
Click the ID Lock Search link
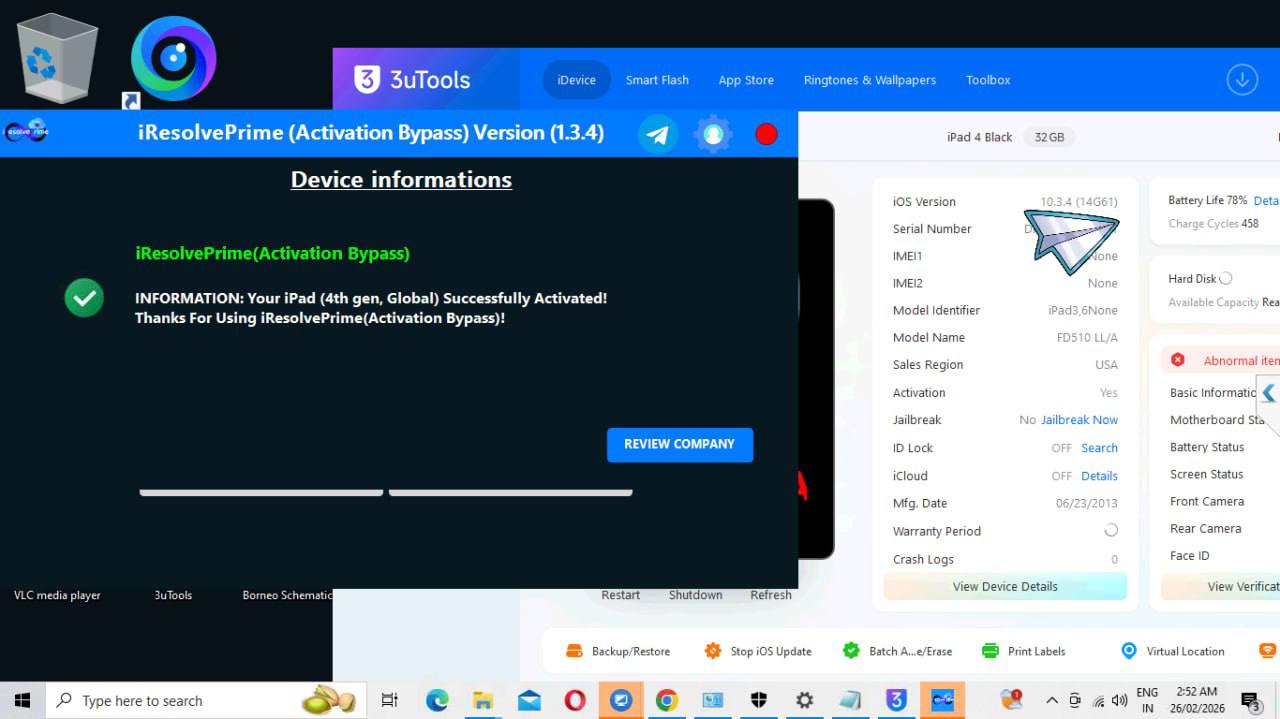tap(1099, 448)
